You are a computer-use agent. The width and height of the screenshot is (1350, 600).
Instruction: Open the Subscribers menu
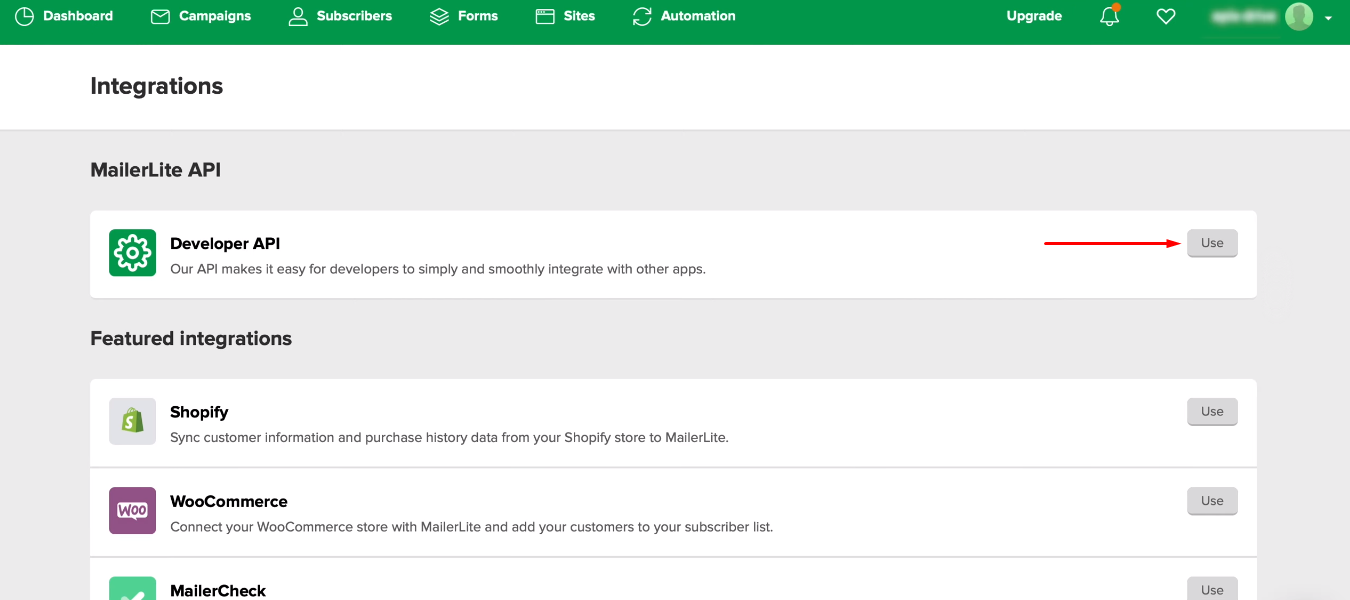point(340,16)
